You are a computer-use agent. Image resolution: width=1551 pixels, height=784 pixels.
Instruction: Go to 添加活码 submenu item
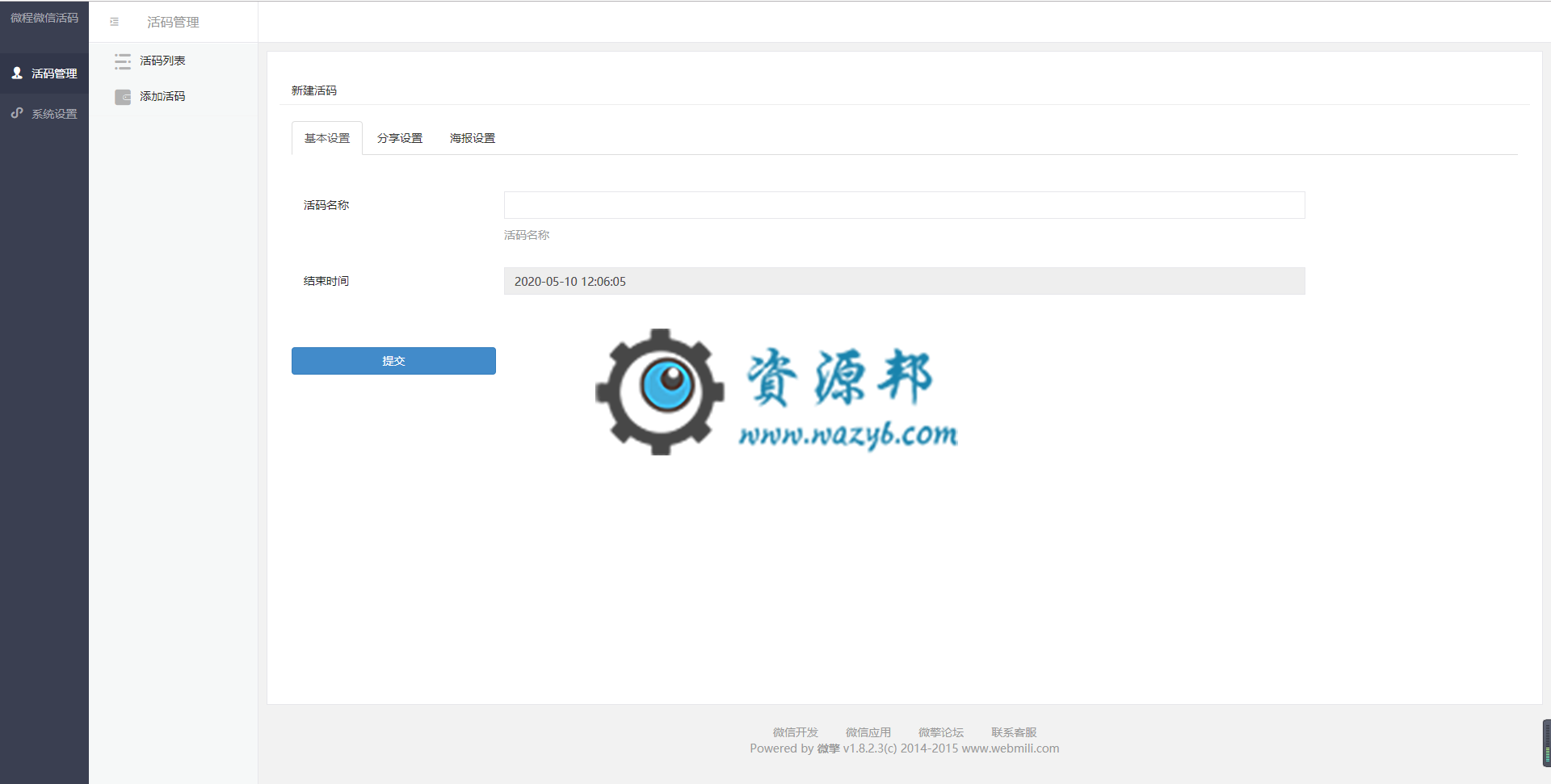click(x=162, y=96)
